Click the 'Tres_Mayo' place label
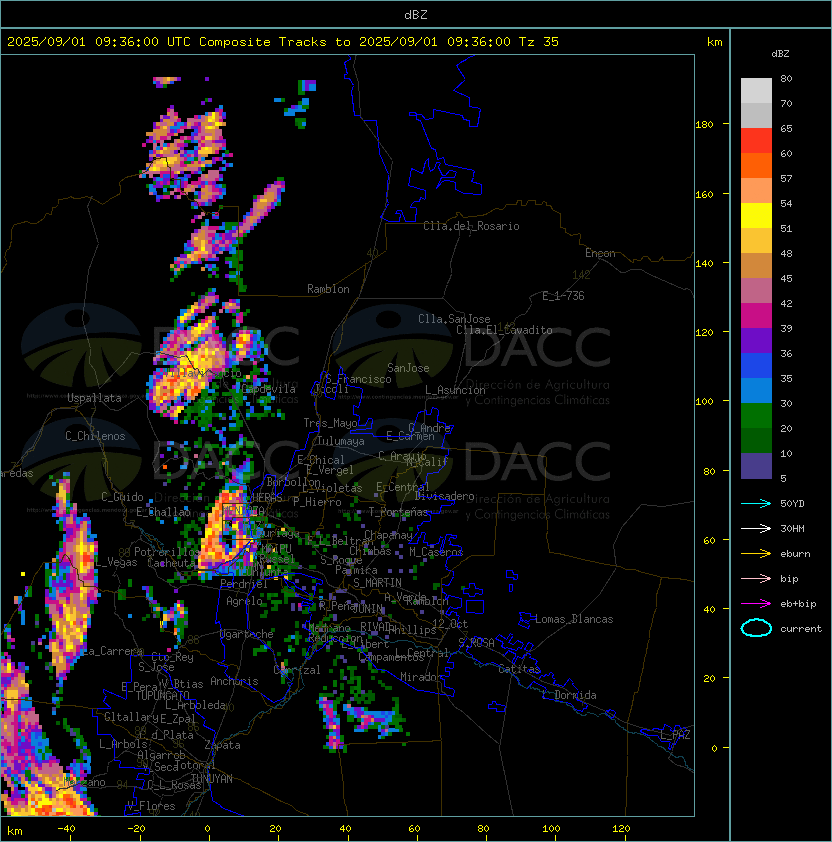Image resolution: width=832 pixels, height=842 pixels. click(x=330, y=423)
